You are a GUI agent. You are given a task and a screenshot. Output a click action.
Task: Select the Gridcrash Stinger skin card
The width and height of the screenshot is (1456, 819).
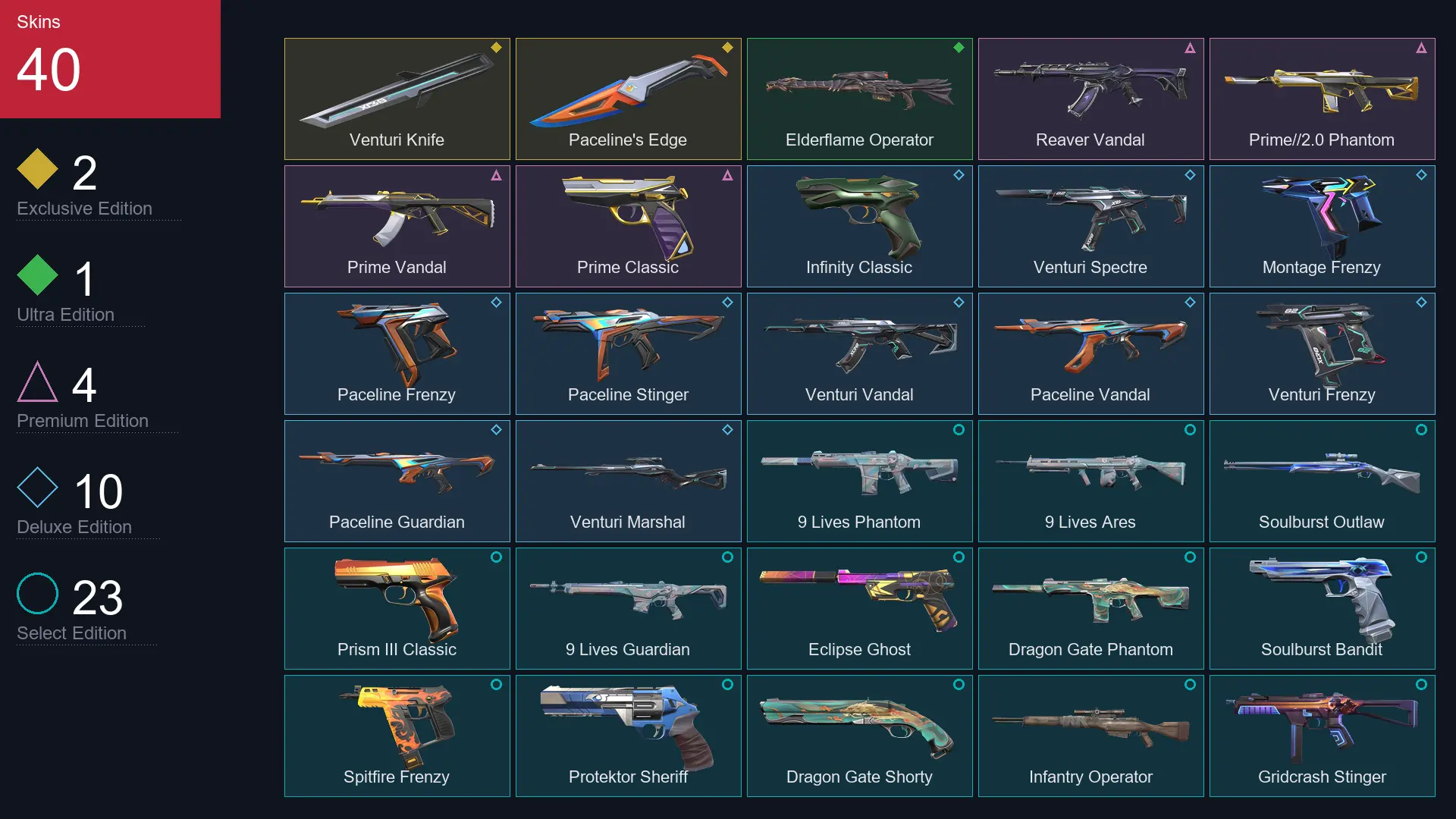(x=1322, y=736)
